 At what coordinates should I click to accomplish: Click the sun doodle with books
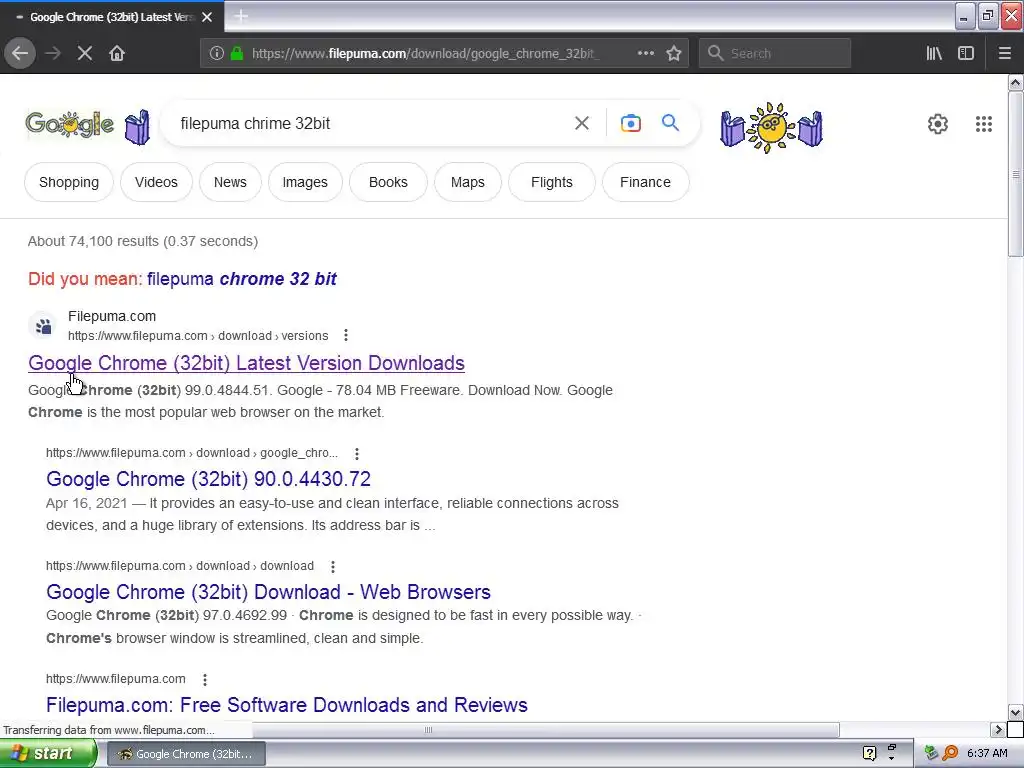[x=771, y=127]
